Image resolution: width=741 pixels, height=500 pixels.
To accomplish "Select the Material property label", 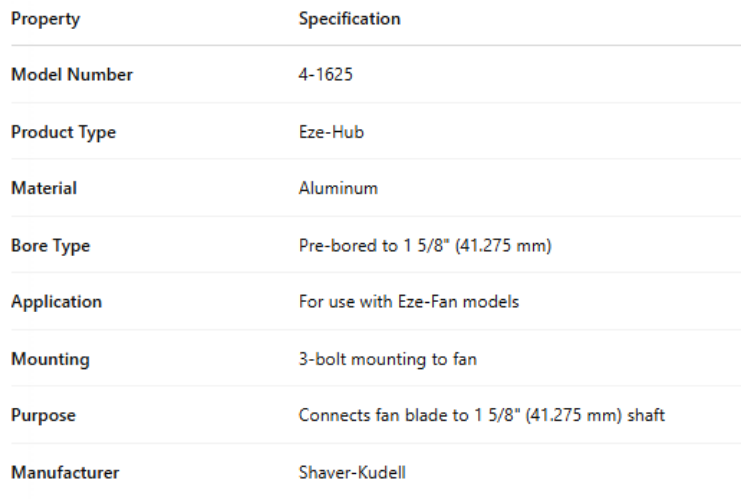I will 44,188.
